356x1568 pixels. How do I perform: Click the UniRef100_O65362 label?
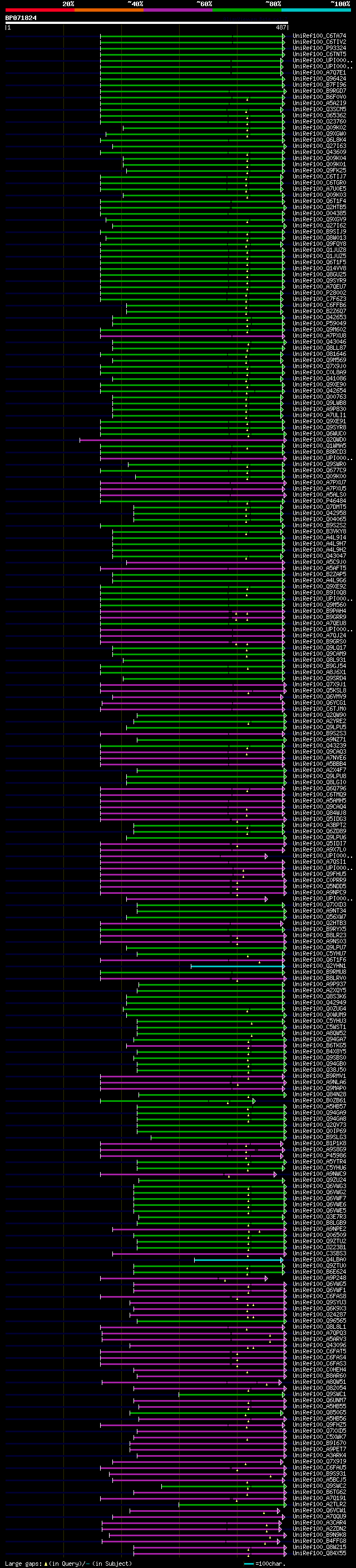coord(319,115)
